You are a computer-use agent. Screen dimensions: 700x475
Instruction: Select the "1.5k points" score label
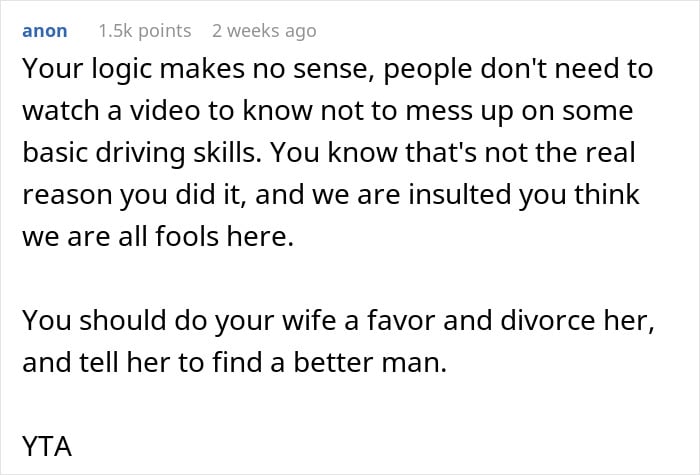[x=145, y=31]
